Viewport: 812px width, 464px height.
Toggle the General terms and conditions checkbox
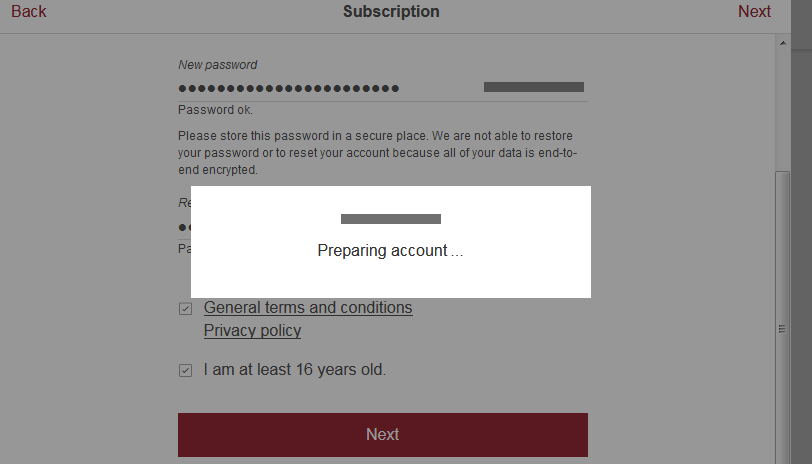coord(185,309)
